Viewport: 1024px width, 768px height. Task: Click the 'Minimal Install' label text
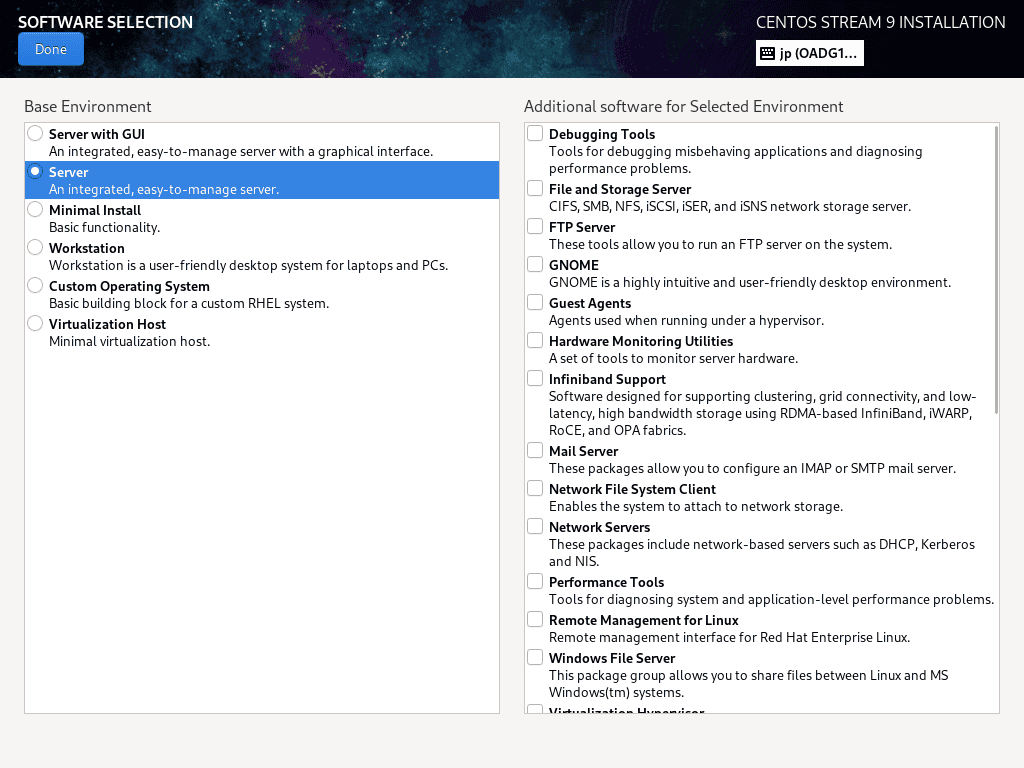click(x=95, y=210)
